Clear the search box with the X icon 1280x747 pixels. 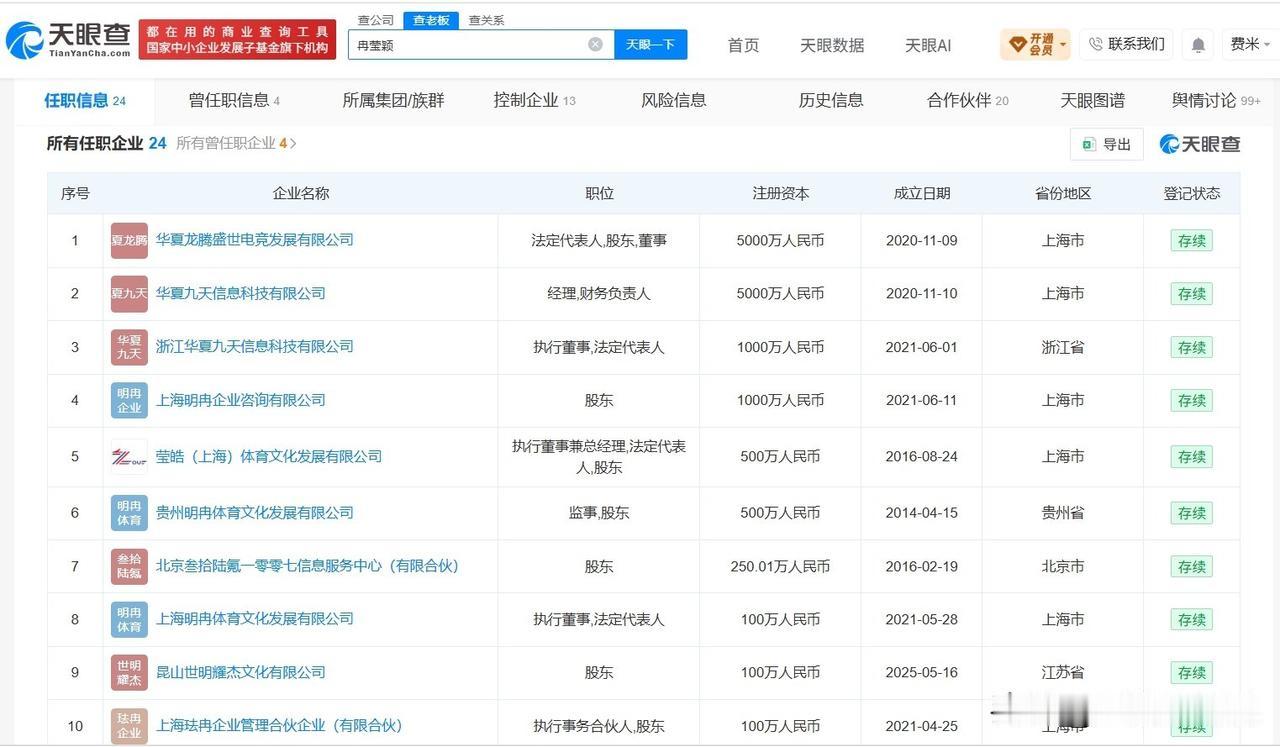[x=595, y=44]
